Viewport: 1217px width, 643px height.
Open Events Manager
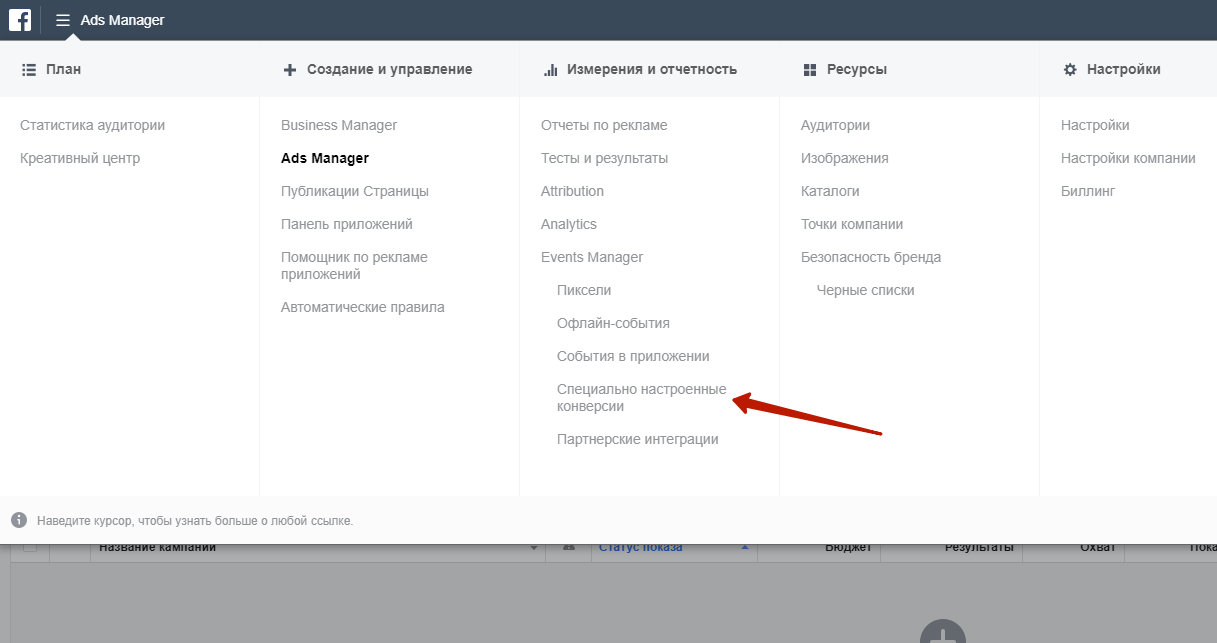click(x=592, y=257)
